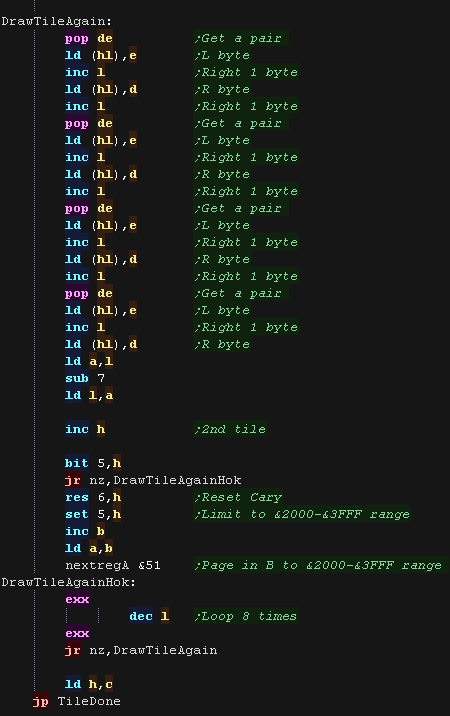Click the jr nz,DrawTileAgainHok line
The height and width of the screenshot is (716, 450).
(x=153, y=480)
